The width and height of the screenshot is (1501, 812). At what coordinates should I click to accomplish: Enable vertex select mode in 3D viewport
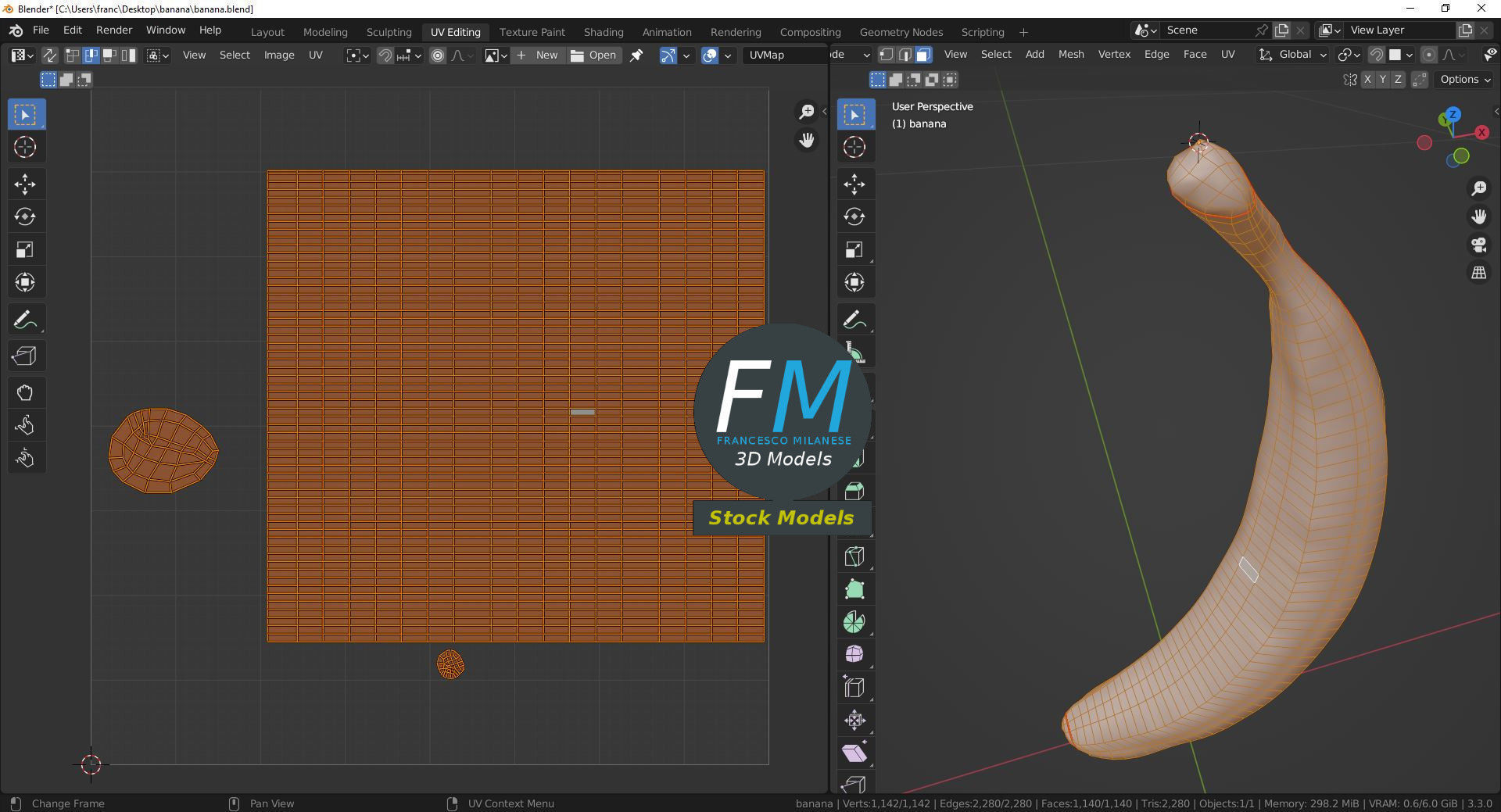tap(887, 55)
